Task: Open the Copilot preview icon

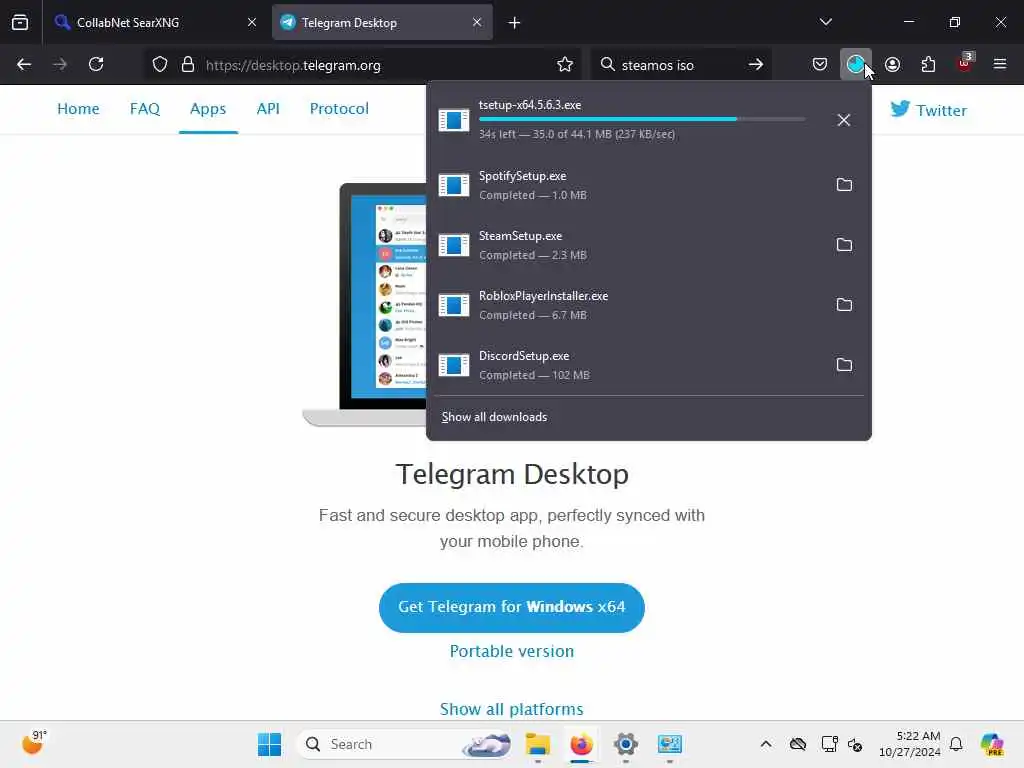Action: point(991,744)
